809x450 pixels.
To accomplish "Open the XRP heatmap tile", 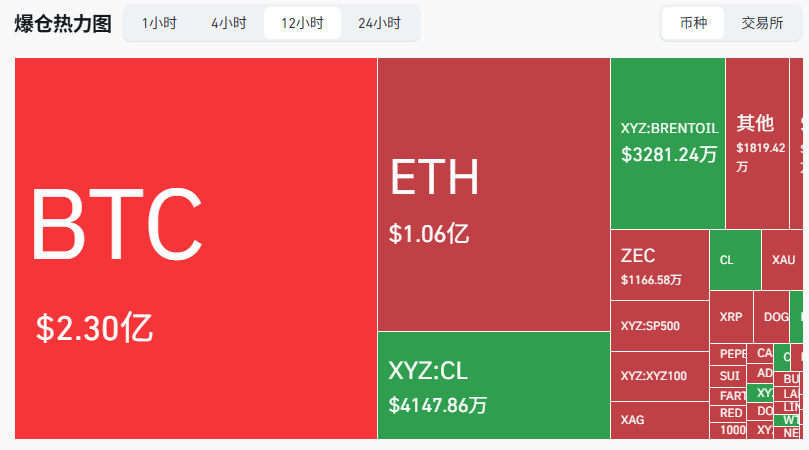I will tap(731, 316).
